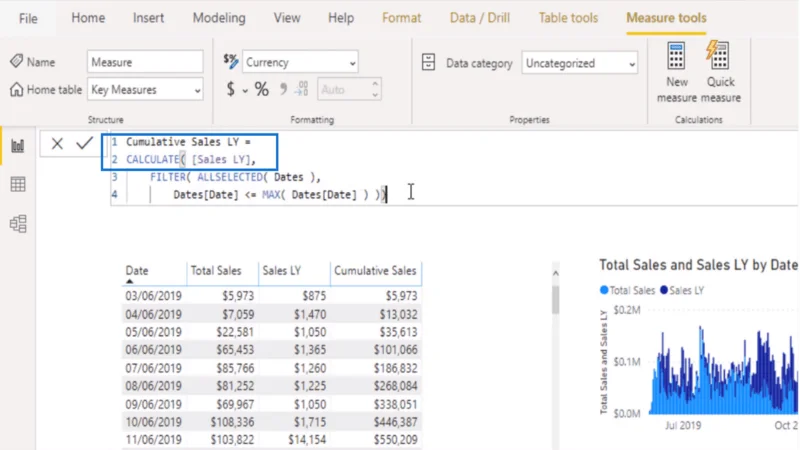Open the Data / Drill ribbon tab
Image resolution: width=800 pixels, height=450 pixels.
click(x=480, y=18)
